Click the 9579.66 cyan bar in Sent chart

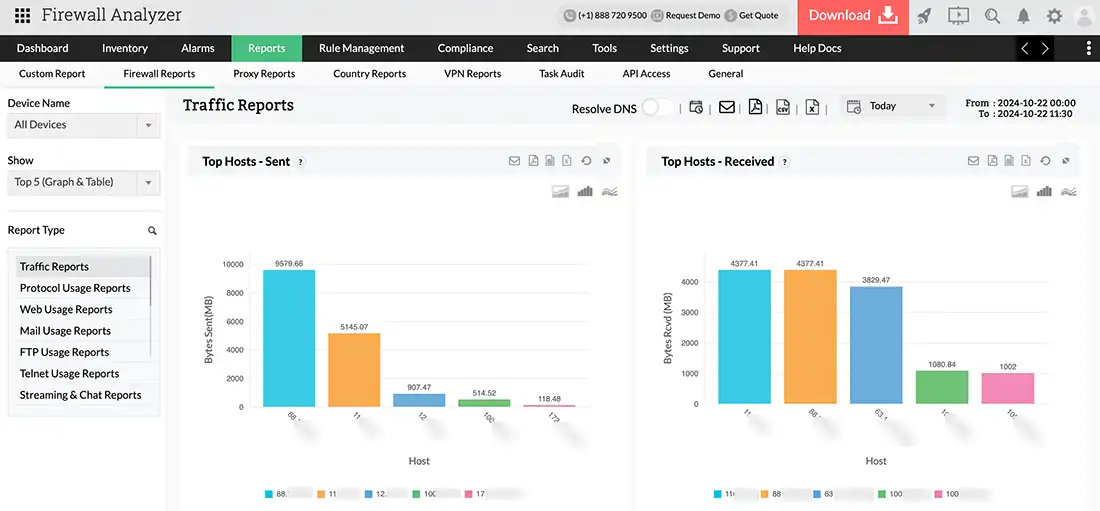click(289, 338)
